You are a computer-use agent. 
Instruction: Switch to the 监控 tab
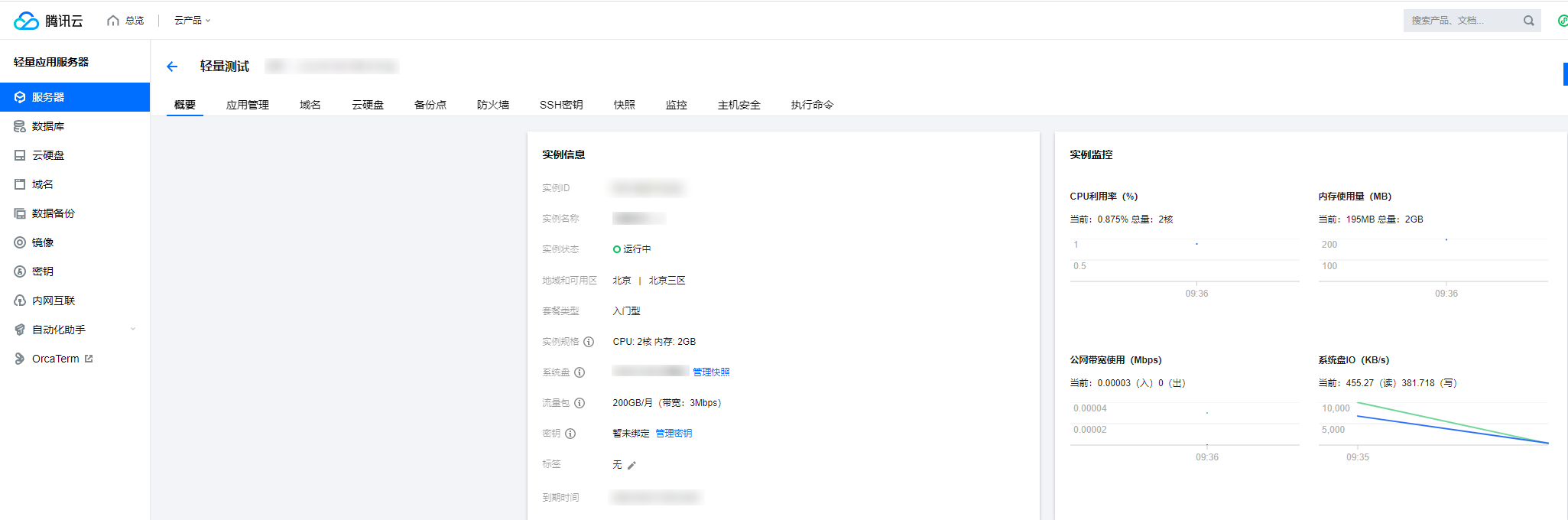click(677, 105)
